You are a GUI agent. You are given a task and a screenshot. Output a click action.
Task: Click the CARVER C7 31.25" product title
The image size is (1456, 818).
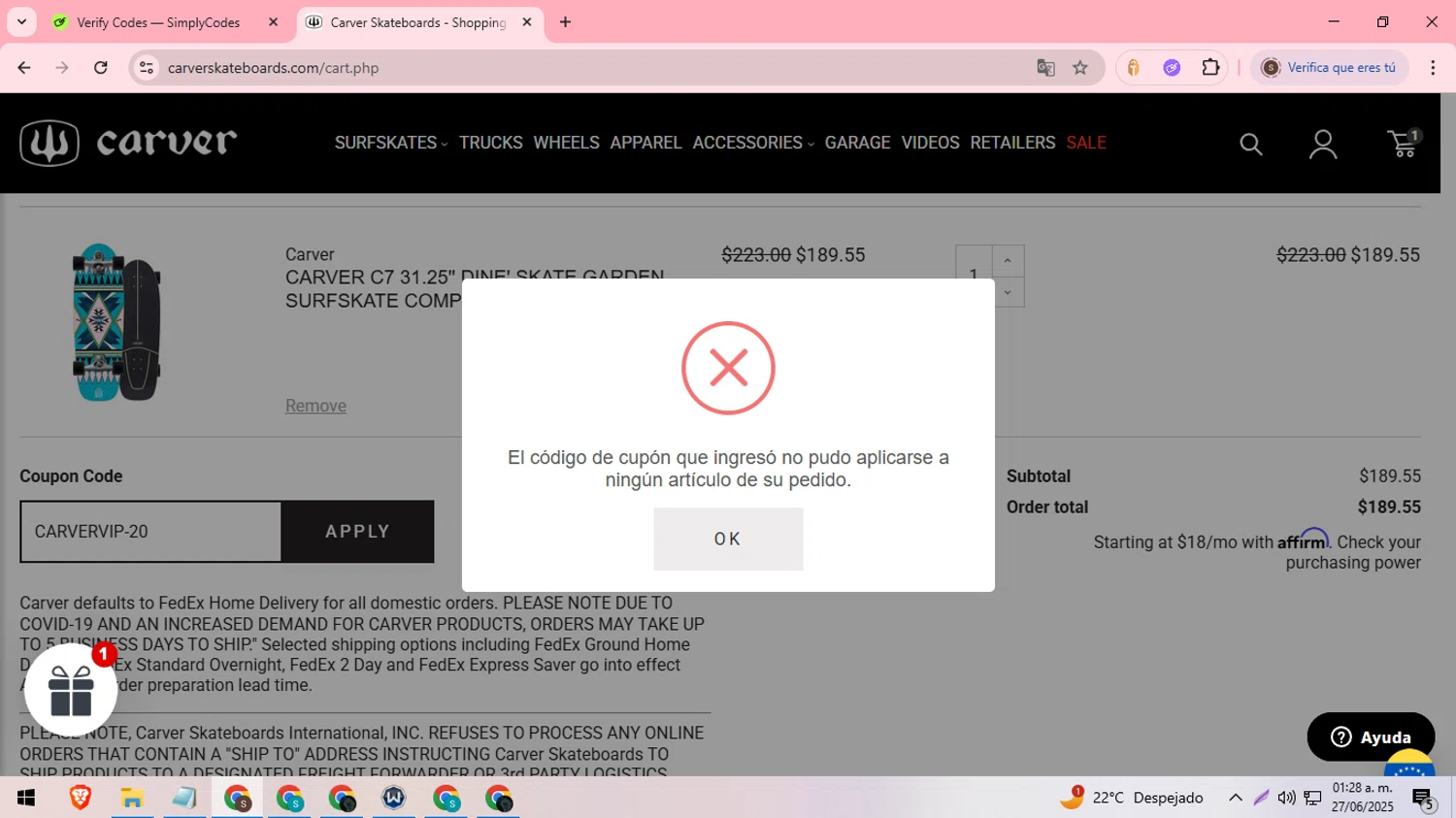(x=475, y=289)
